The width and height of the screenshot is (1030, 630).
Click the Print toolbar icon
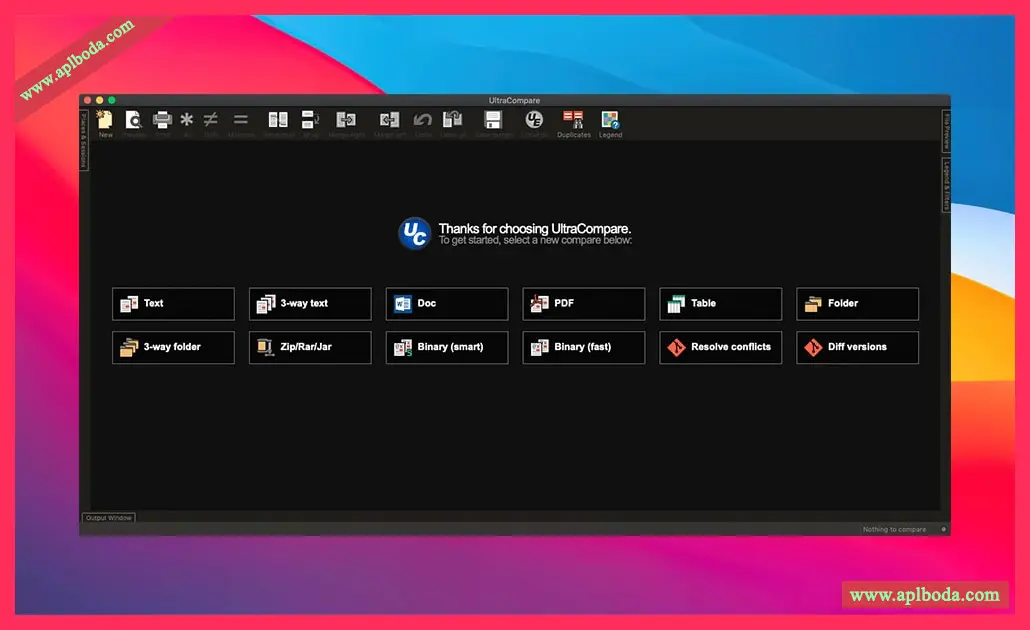162,122
